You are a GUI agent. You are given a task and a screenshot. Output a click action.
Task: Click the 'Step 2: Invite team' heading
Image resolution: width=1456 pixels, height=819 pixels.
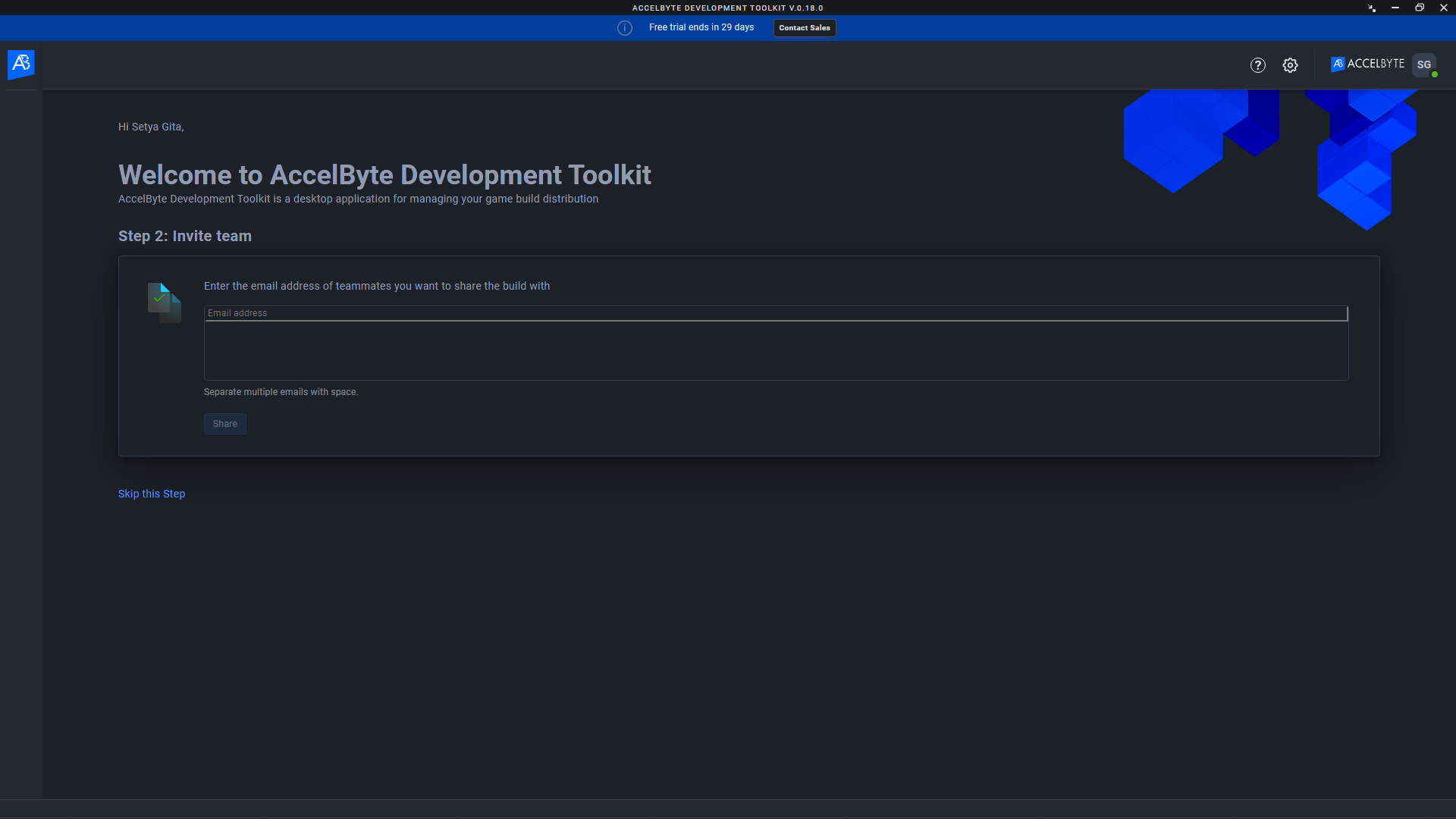(185, 236)
